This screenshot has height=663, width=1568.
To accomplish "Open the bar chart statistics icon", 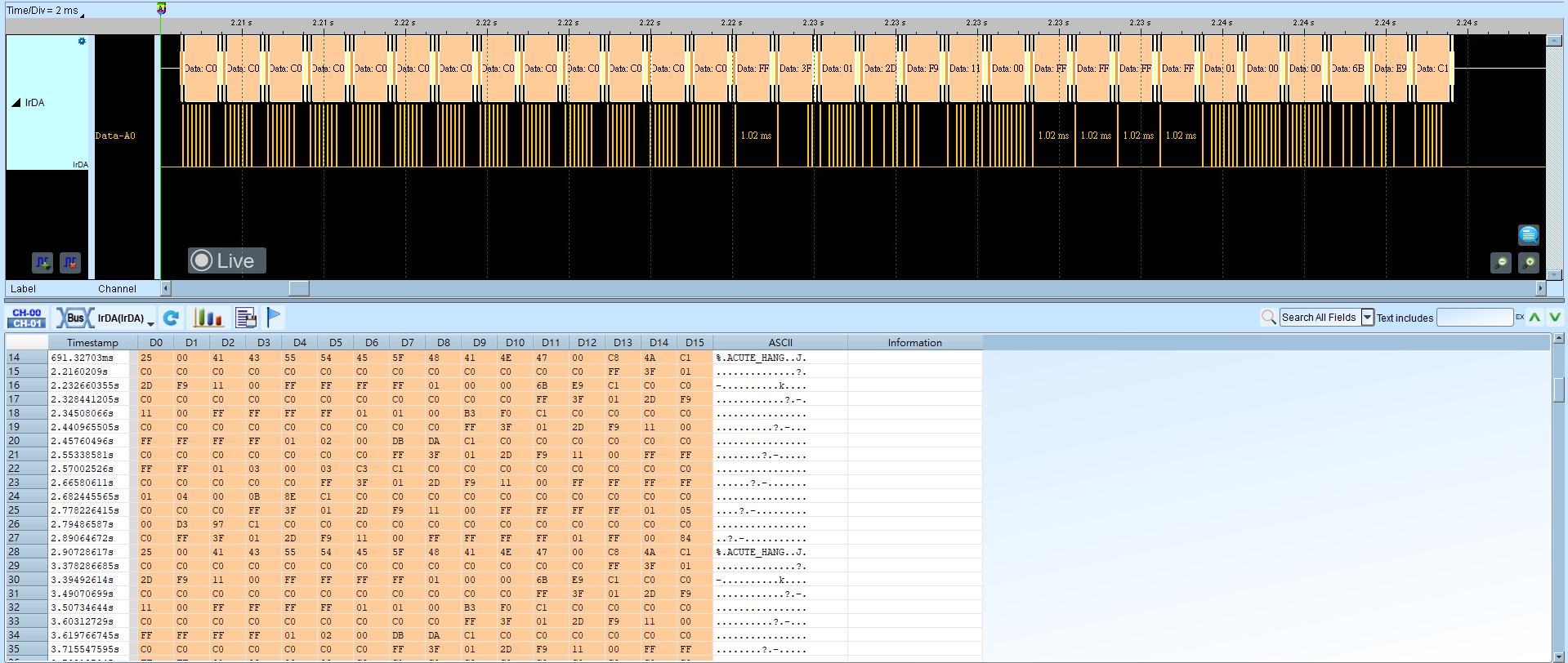I will click(208, 318).
